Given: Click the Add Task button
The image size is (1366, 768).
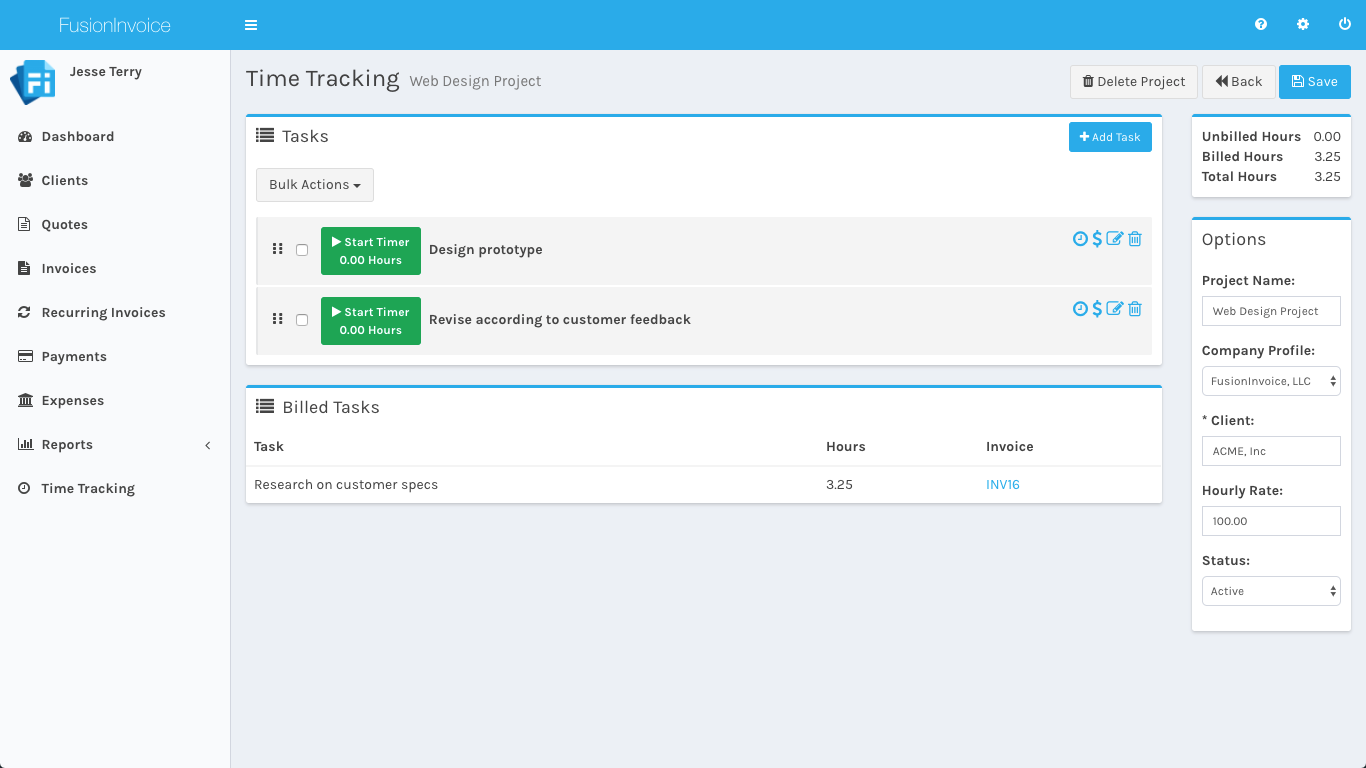Looking at the screenshot, I should point(1110,137).
